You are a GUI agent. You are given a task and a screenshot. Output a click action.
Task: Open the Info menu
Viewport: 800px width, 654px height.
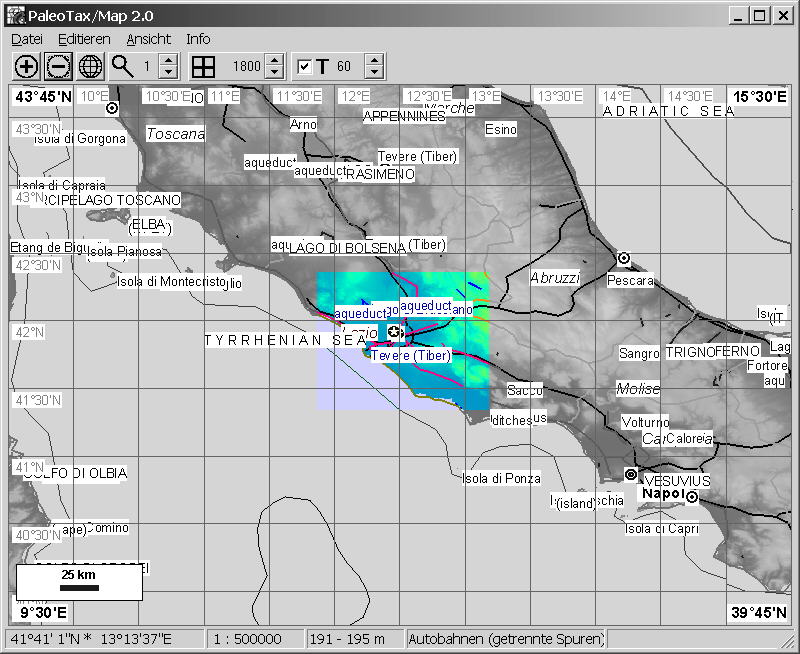click(x=198, y=39)
